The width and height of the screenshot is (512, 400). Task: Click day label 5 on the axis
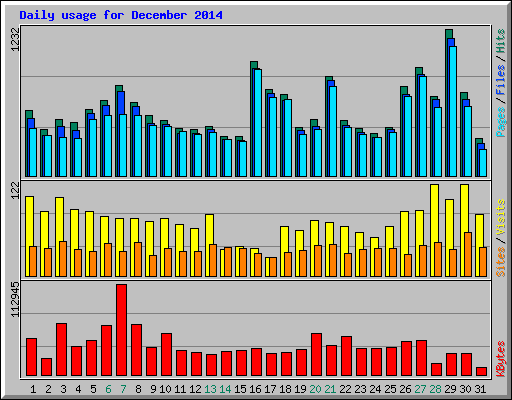[x=93, y=389]
